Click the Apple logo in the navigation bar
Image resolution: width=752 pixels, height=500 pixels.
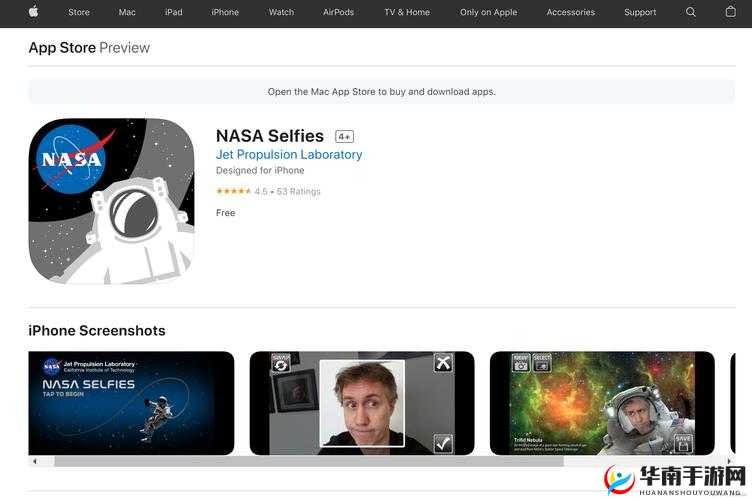click(33, 12)
